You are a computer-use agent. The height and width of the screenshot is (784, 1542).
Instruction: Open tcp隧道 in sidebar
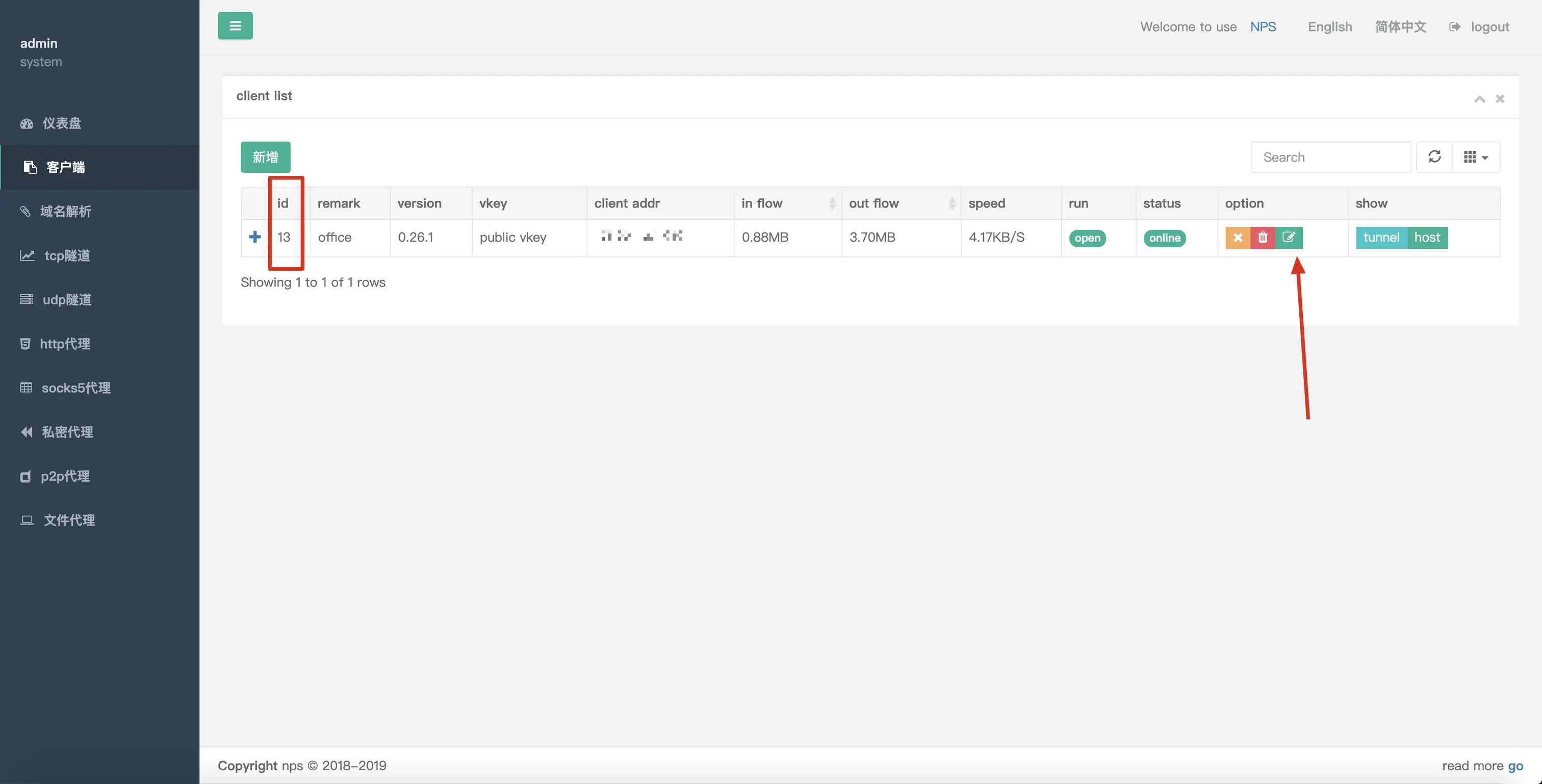[67, 255]
